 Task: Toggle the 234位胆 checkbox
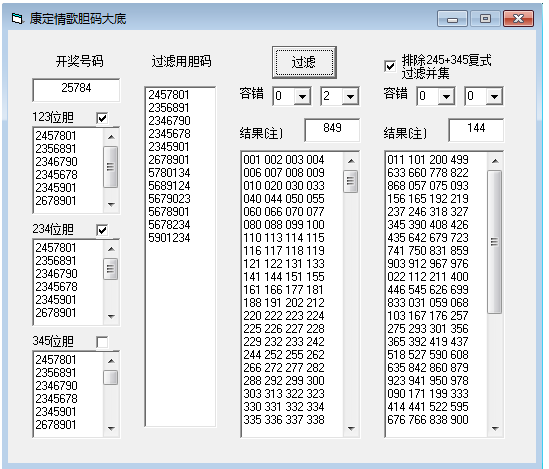(x=102, y=230)
